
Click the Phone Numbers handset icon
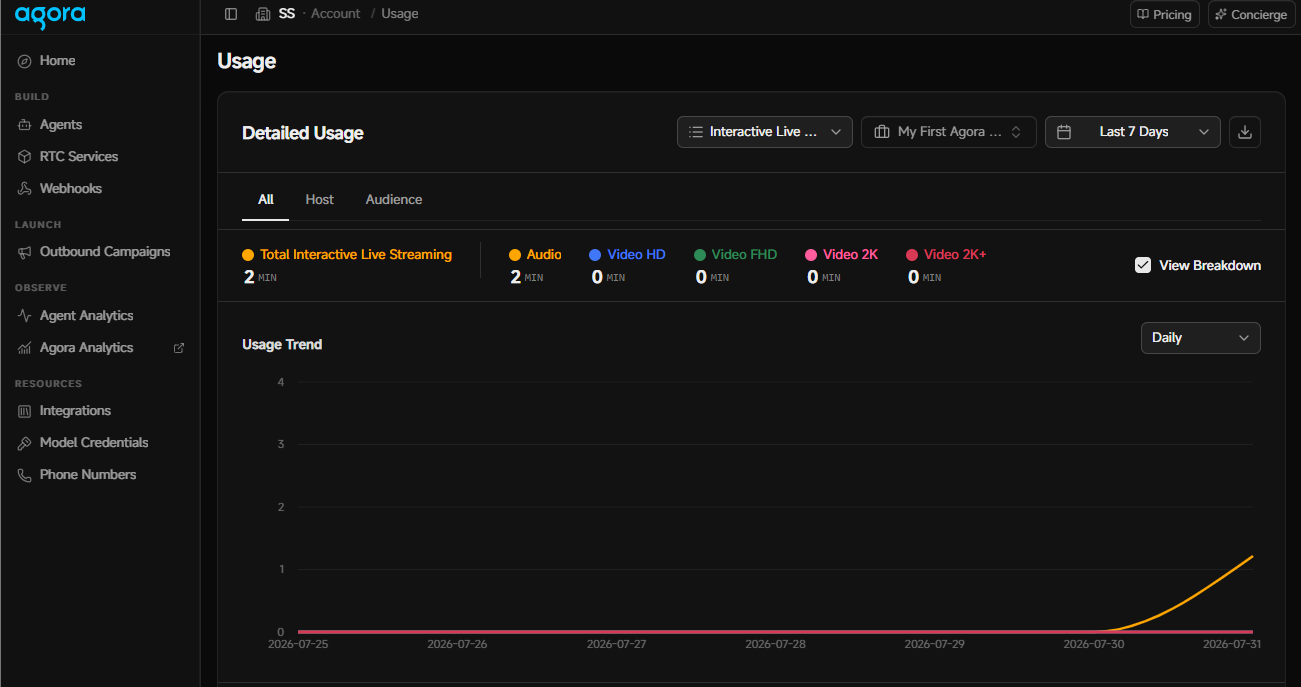[25, 475]
